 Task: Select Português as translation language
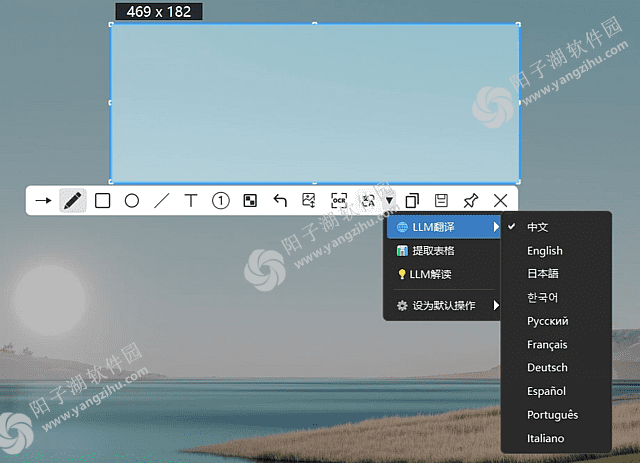556,414
